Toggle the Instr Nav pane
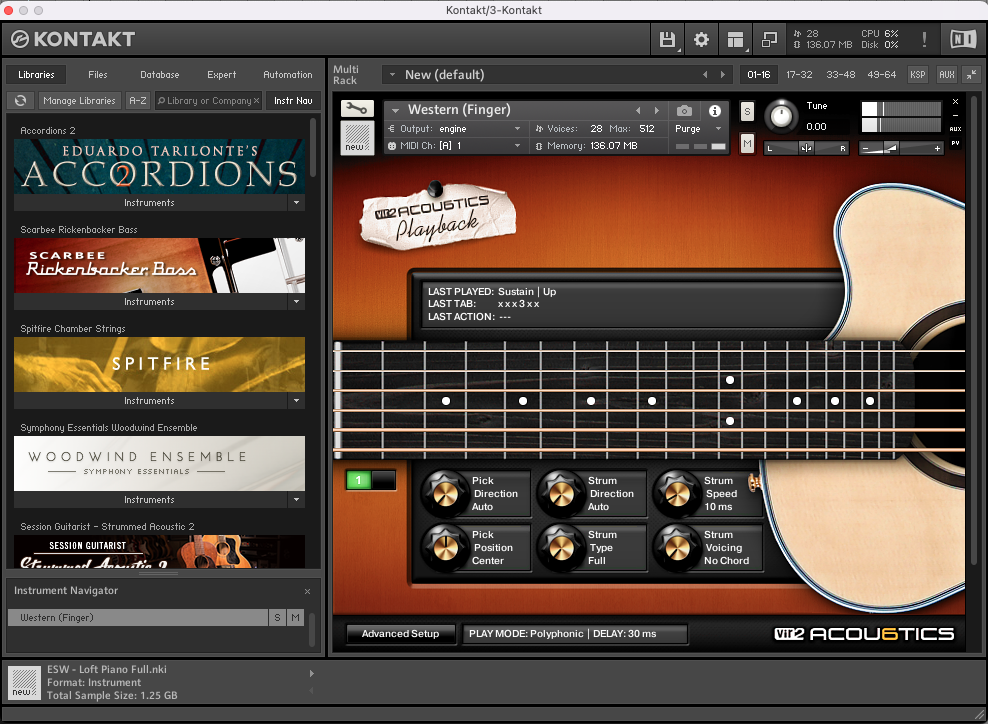 pos(293,101)
